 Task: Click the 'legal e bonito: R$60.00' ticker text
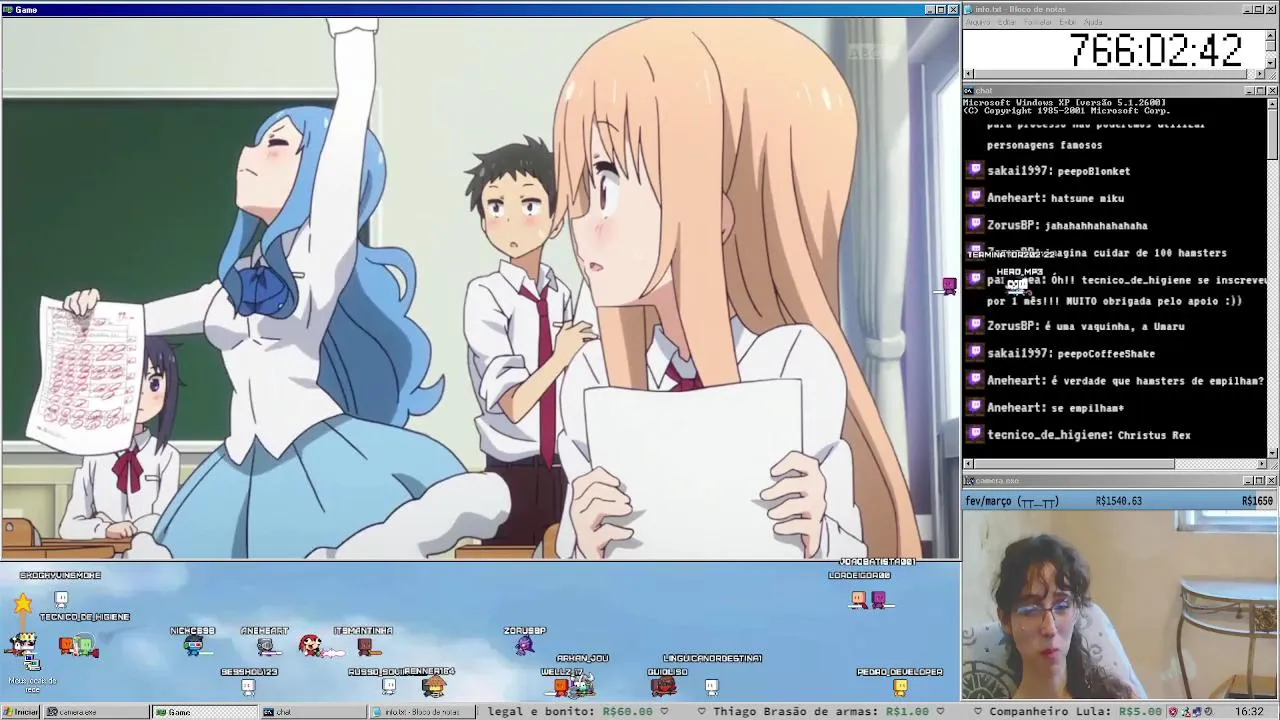(x=570, y=712)
